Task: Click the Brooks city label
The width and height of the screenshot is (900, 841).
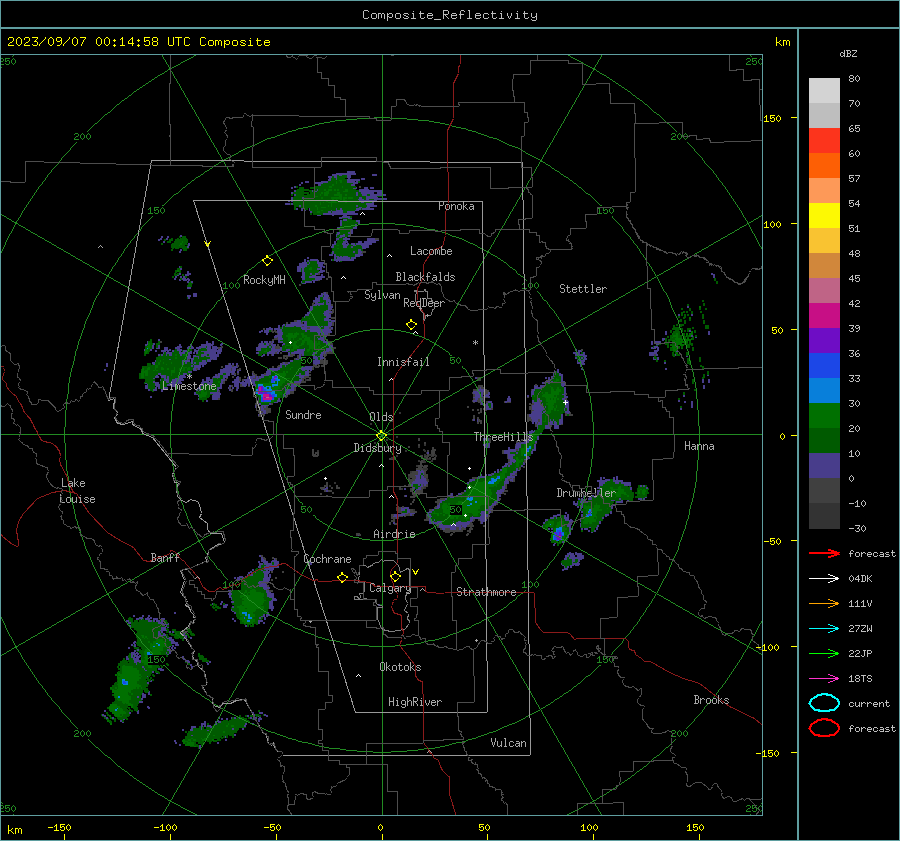Action: [711, 700]
